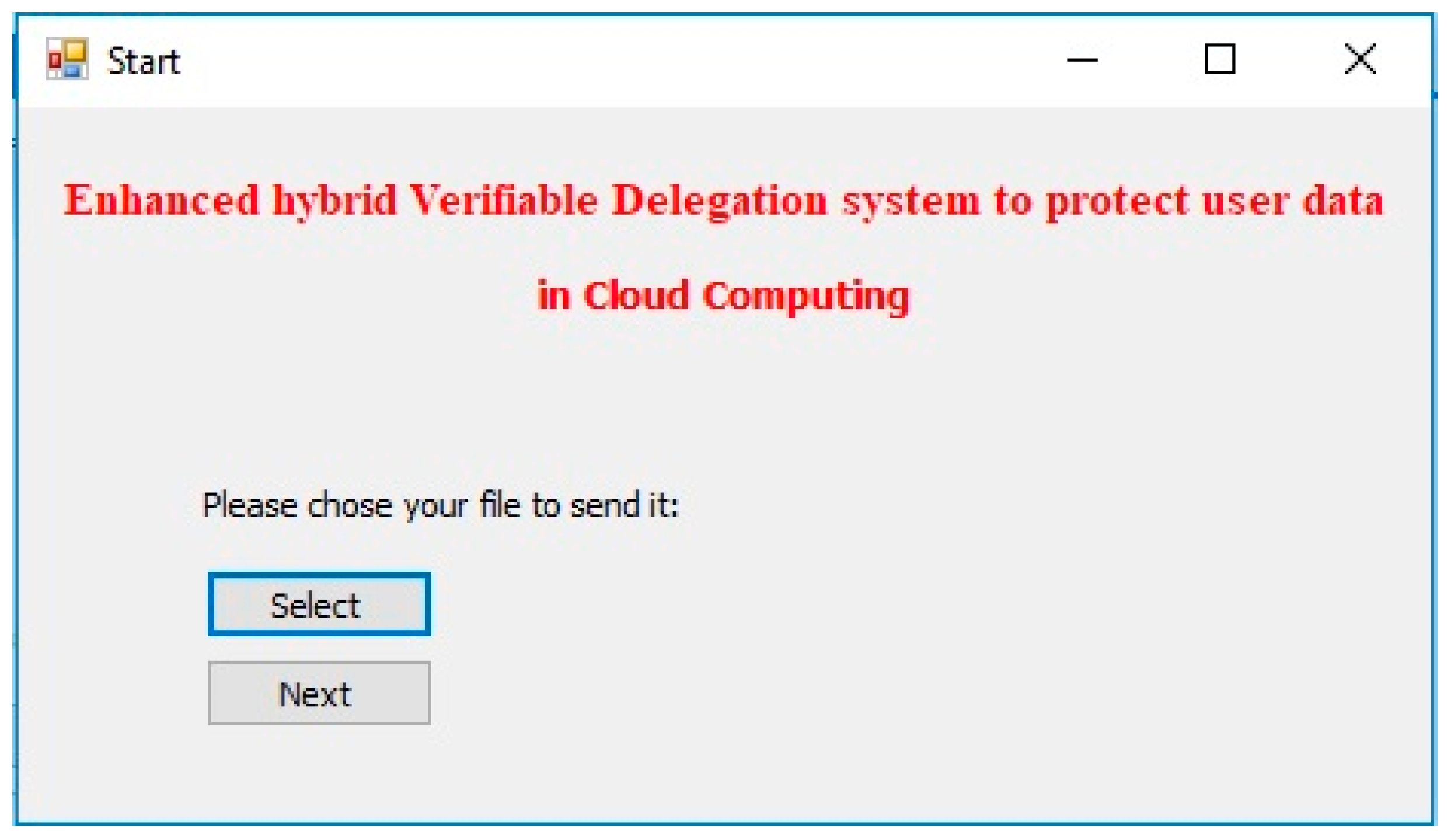Click the word "Computing" in the subtitle

click(806, 296)
